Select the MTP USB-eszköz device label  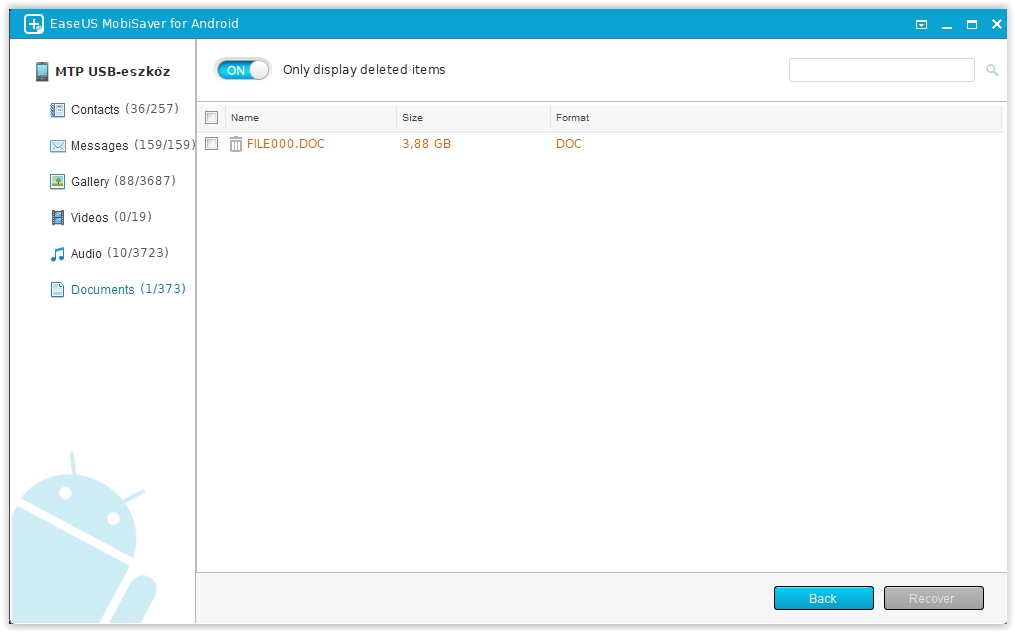[x=113, y=72]
